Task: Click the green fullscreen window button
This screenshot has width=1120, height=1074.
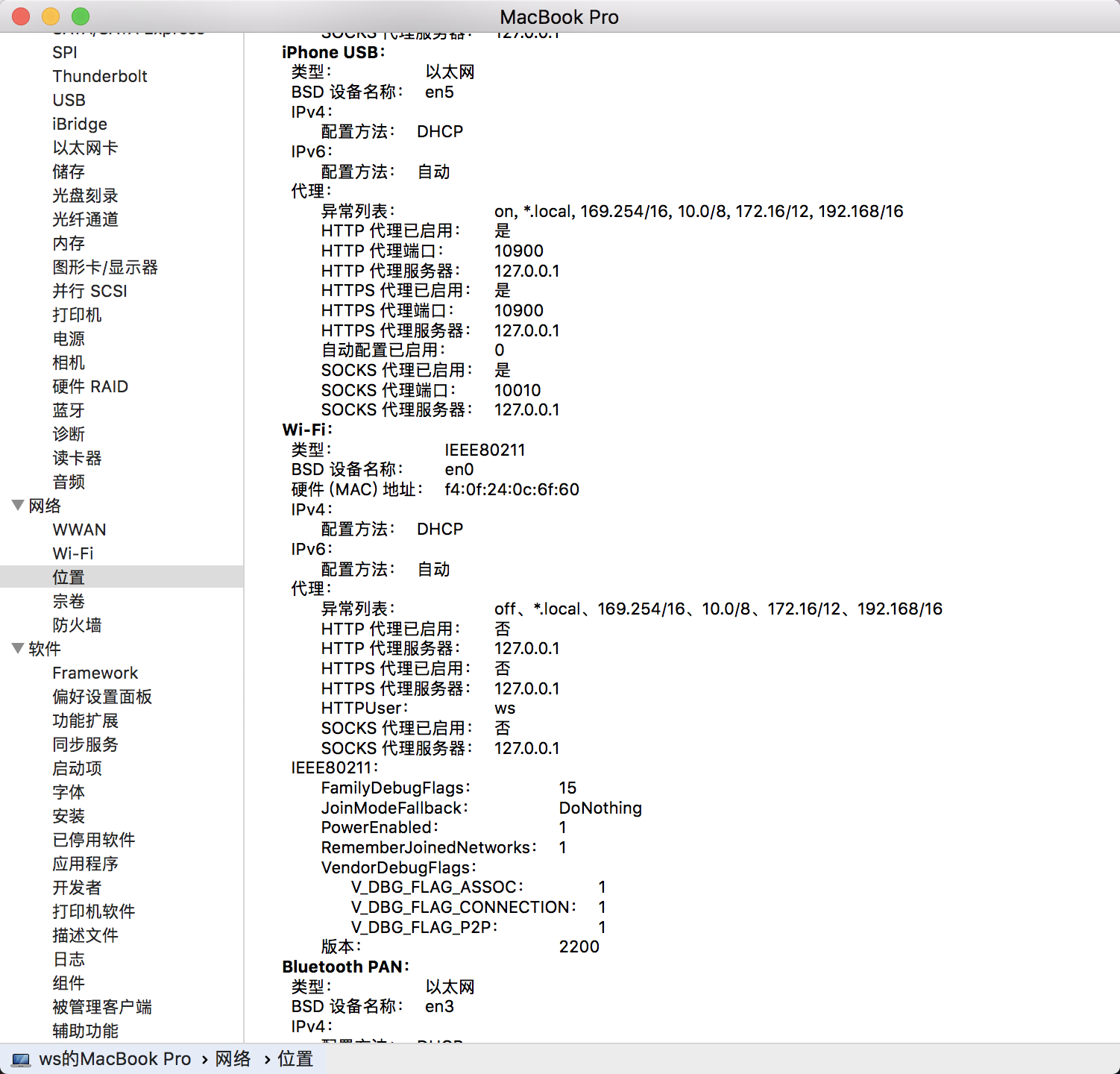Action: coord(81,16)
